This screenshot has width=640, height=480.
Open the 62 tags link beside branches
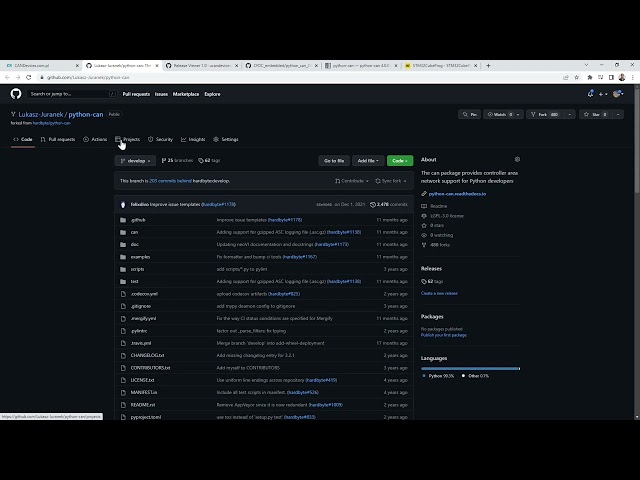(x=209, y=160)
